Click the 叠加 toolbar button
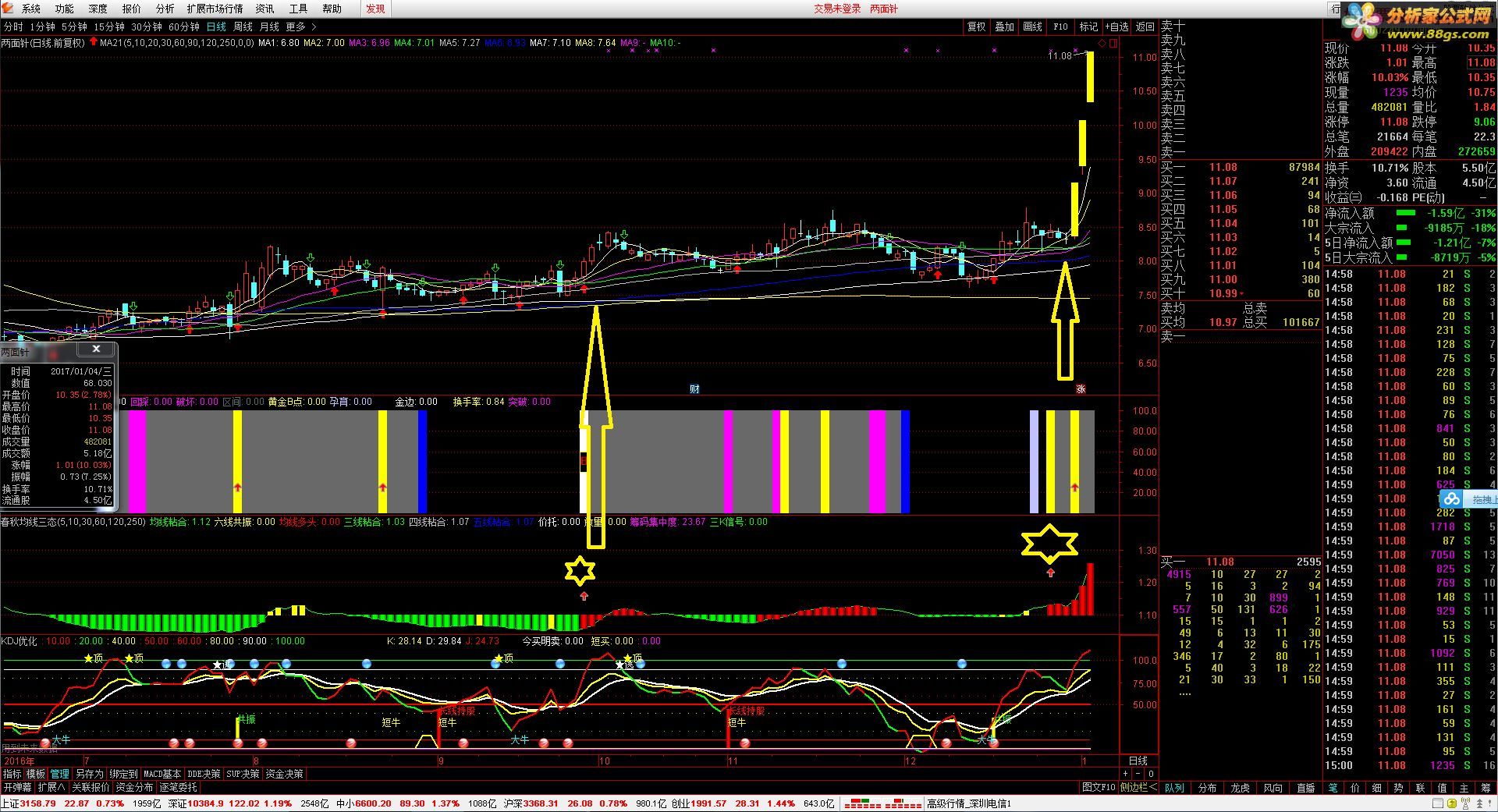The image size is (1498, 812). click(1004, 27)
